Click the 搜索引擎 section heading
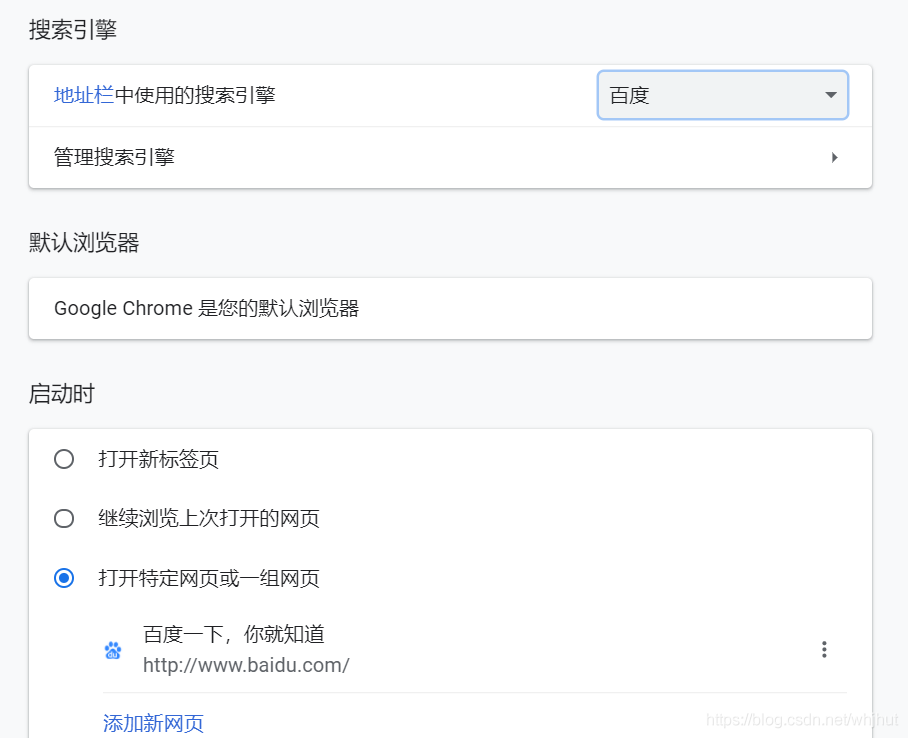Image resolution: width=908 pixels, height=738 pixels. [x=73, y=30]
